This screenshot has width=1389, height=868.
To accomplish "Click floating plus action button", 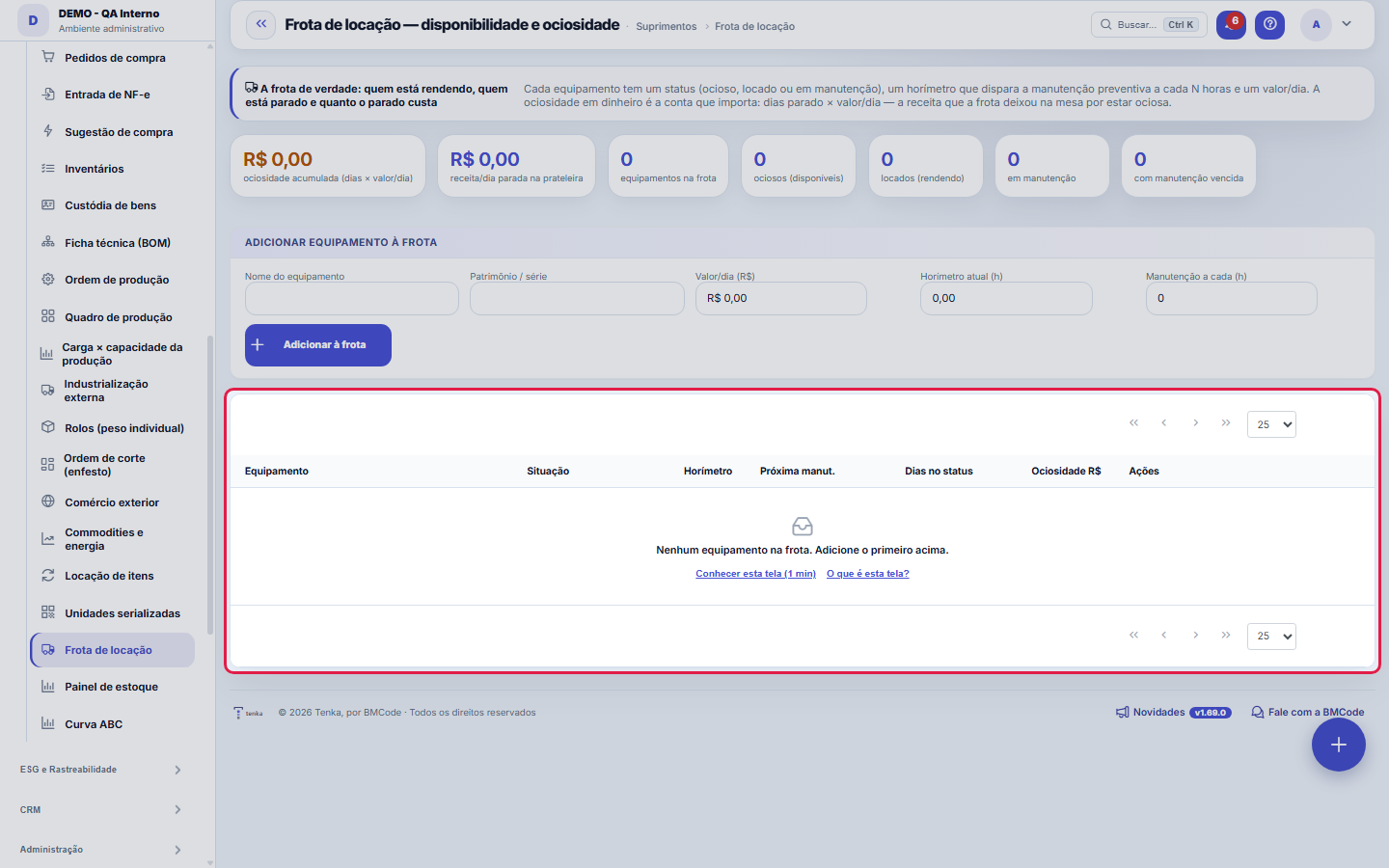I will [1339, 745].
